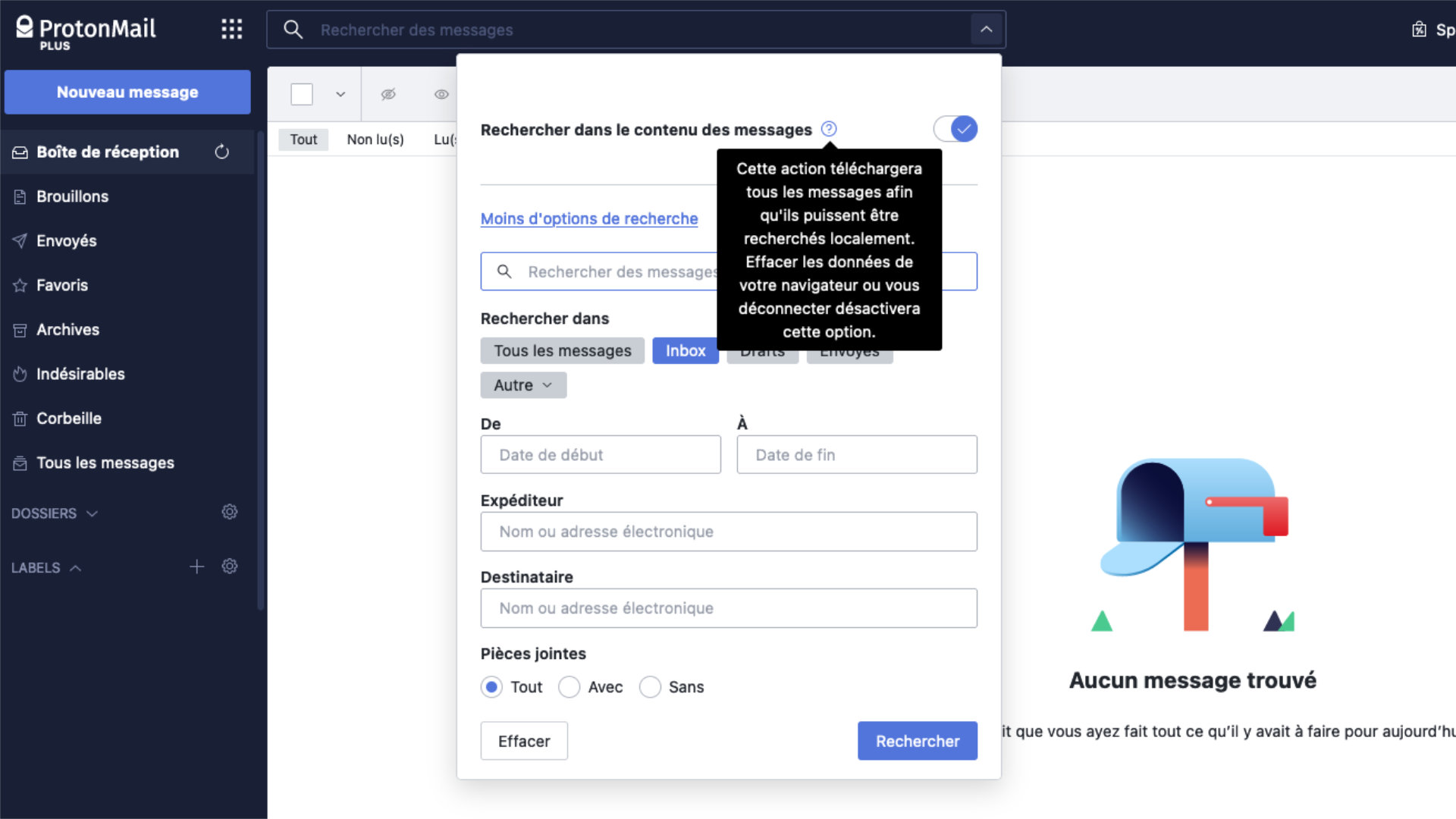Image resolution: width=1456 pixels, height=819 pixels.
Task: Click the Brouillons drafts icon
Action: pyautogui.click(x=20, y=196)
